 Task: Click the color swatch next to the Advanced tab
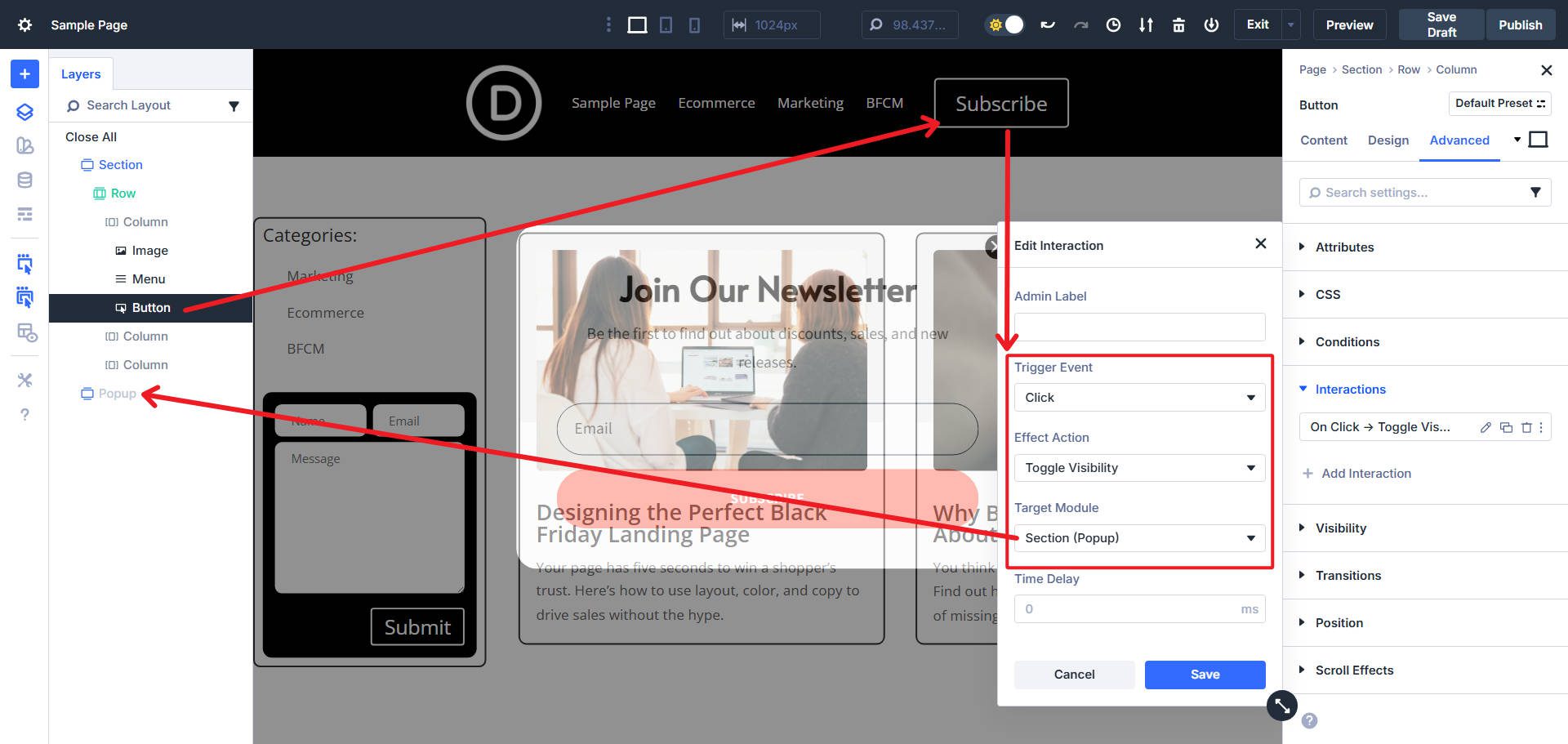tap(1538, 139)
